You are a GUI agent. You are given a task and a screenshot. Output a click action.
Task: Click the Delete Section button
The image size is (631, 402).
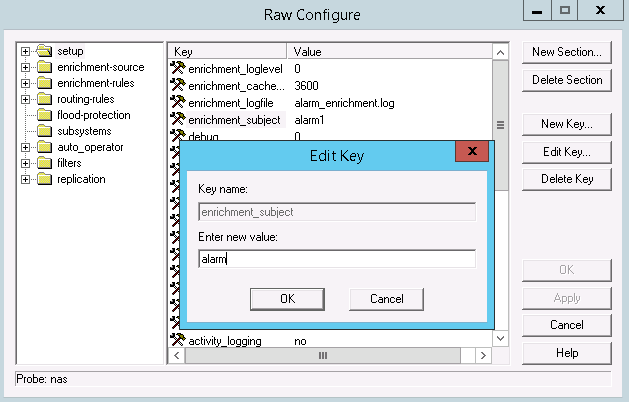[567, 80]
